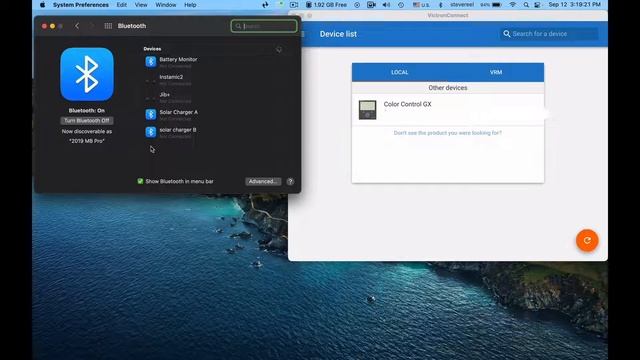Image resolution: width=640 pixels, height=360 pixels.
Task: Open Bluetooth help question mark
Action: [290, 181]
